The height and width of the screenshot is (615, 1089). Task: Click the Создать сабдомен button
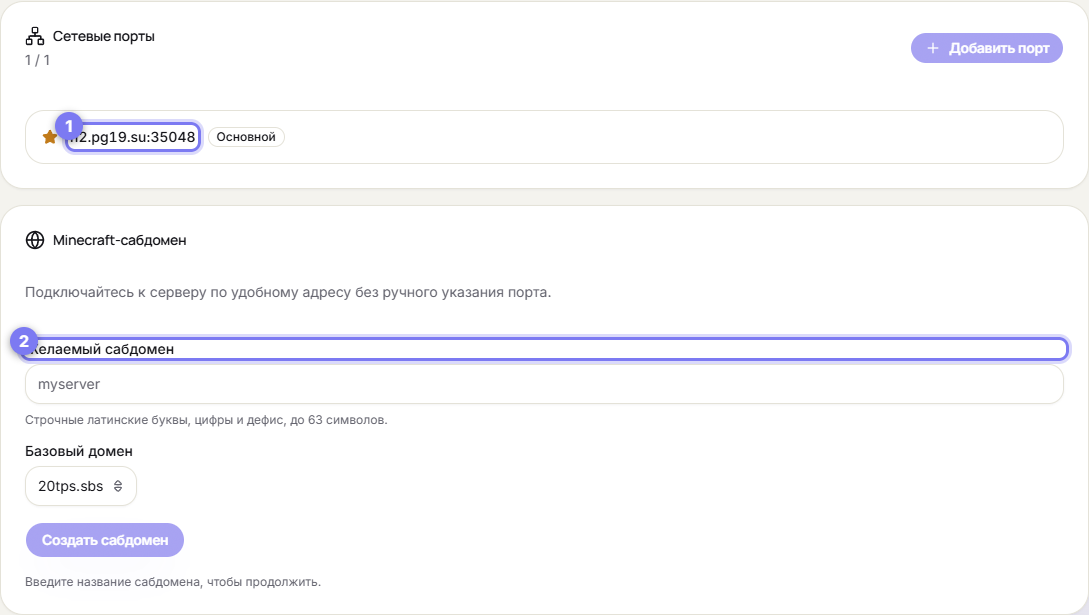[x=105, y=540]
